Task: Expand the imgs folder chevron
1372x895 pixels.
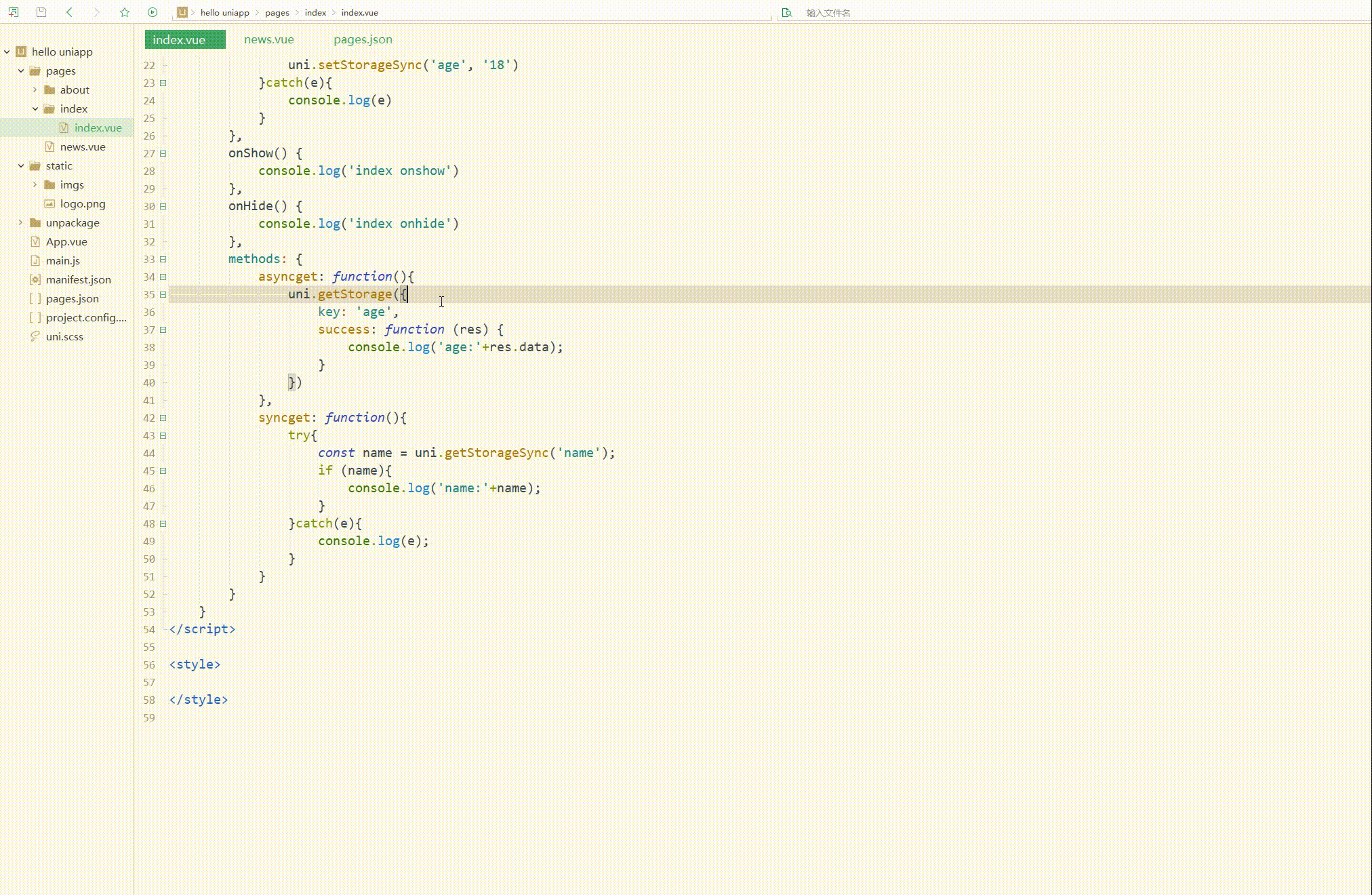Action: point(35,184)
